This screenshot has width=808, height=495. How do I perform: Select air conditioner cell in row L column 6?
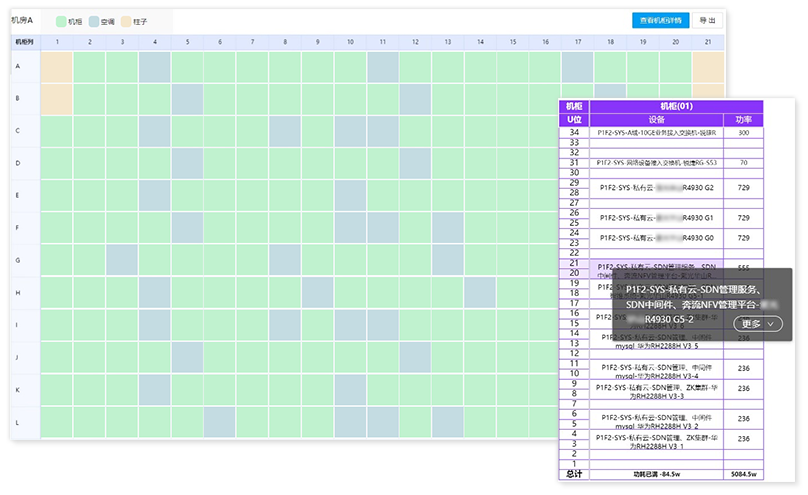(x=219, y=421)
